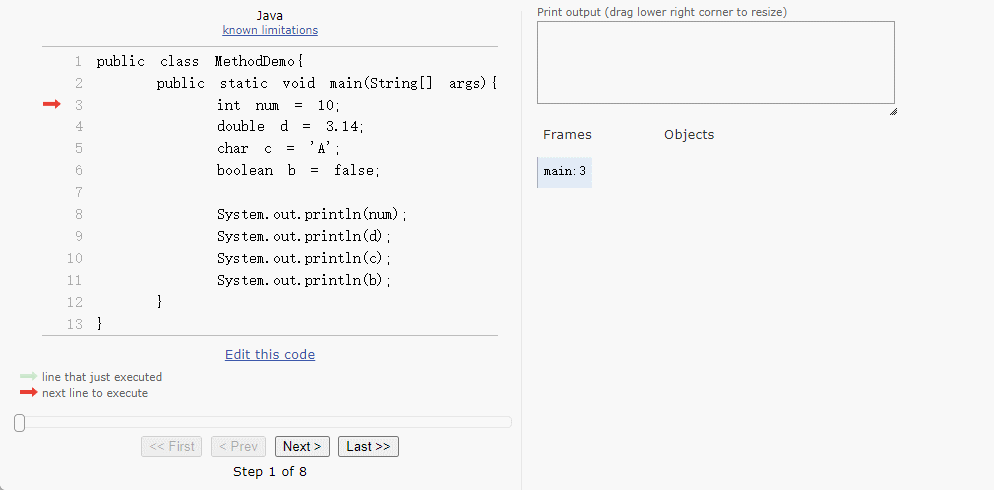The height and width of the screenshot is (490, 994).
Task: Click the 'boolean b = false' code line
Action: point(298,170)
